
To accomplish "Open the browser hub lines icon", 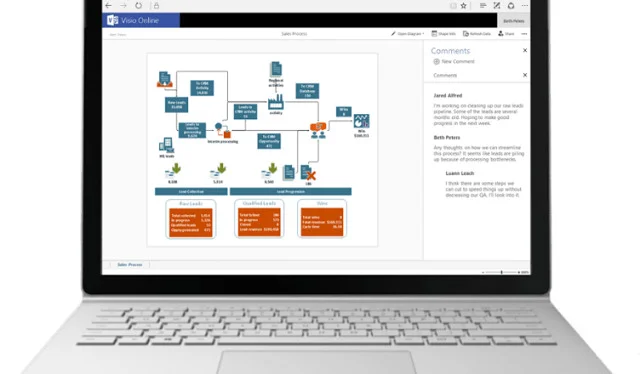I will [483, 5].
